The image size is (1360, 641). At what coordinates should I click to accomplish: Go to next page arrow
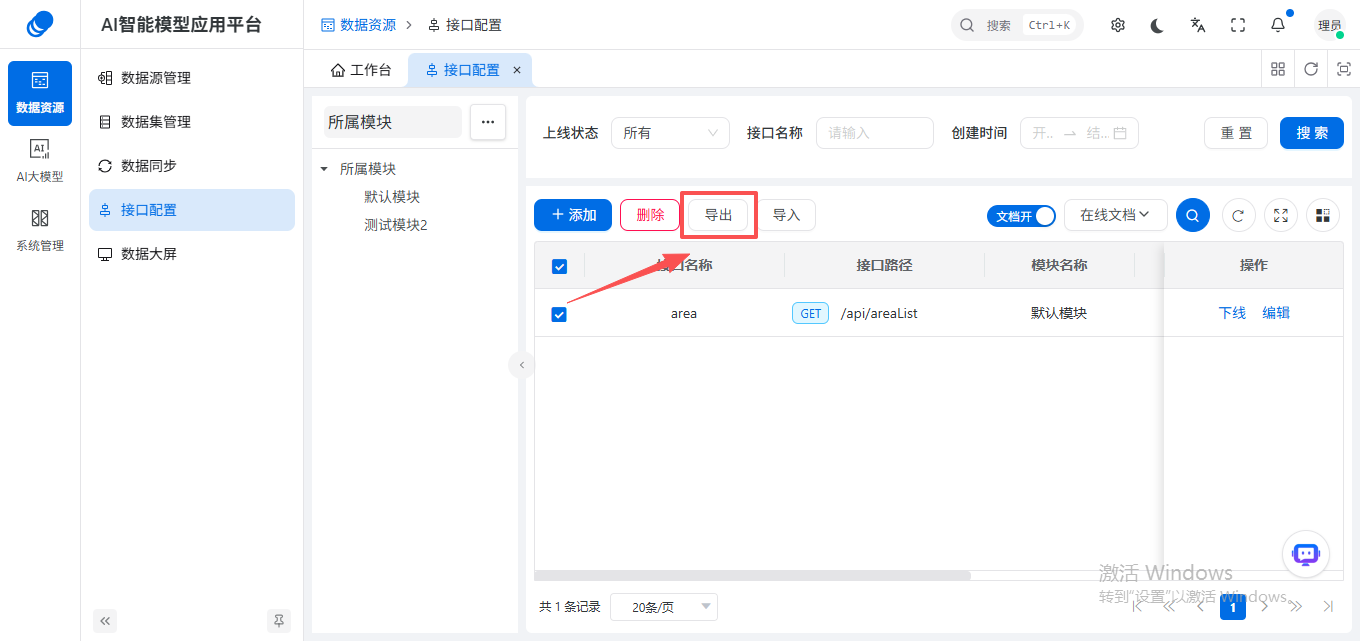tap(1264, 606)
